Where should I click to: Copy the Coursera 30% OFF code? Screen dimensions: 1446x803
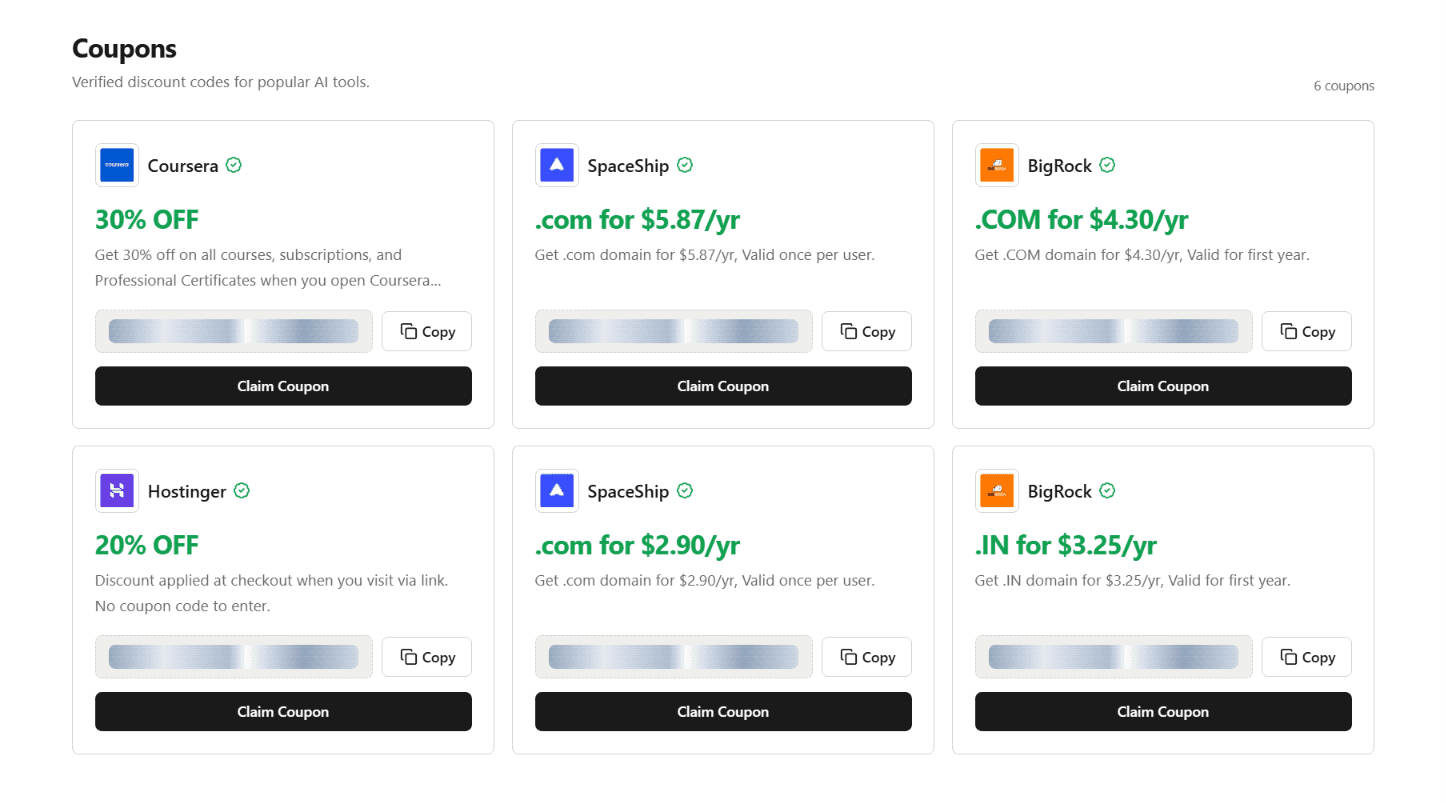click(427, 331)
